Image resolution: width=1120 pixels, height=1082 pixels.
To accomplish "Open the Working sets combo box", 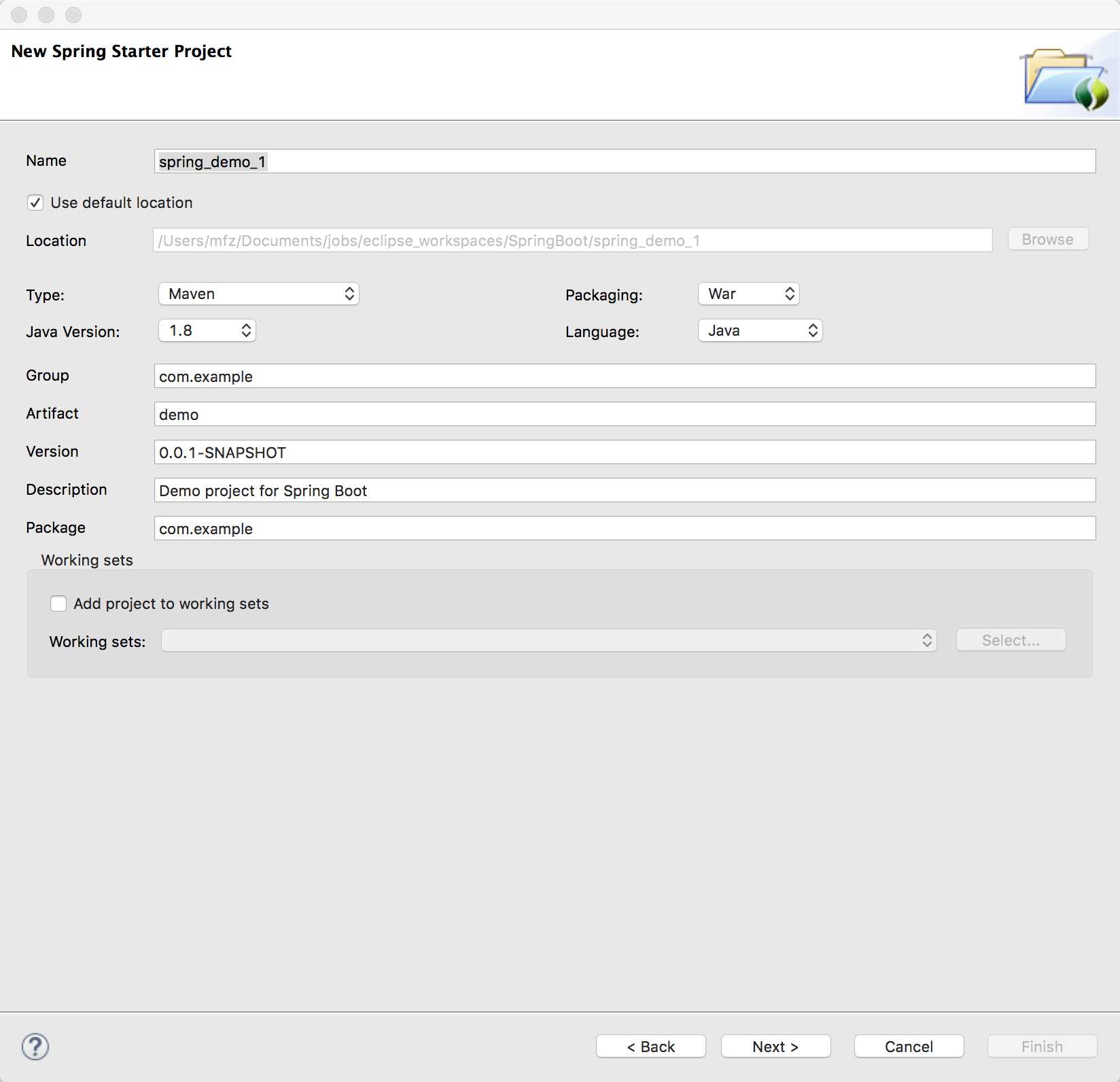I will point(548,640).
